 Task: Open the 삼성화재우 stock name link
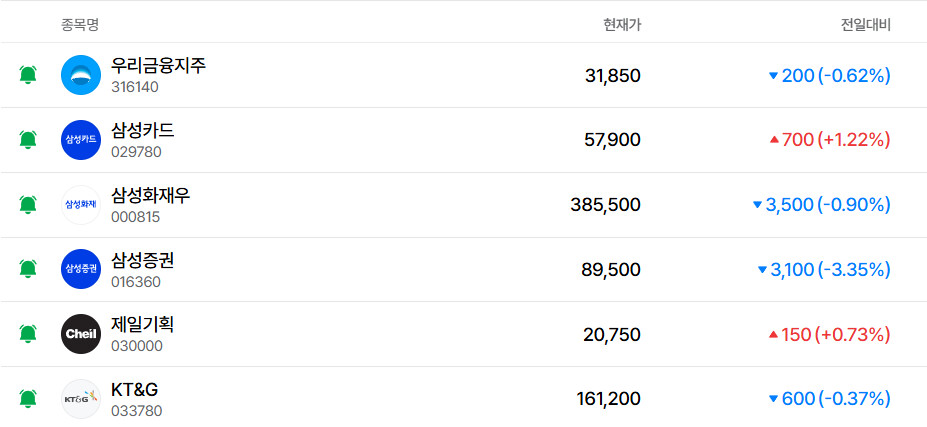click(x=151, y=196)
